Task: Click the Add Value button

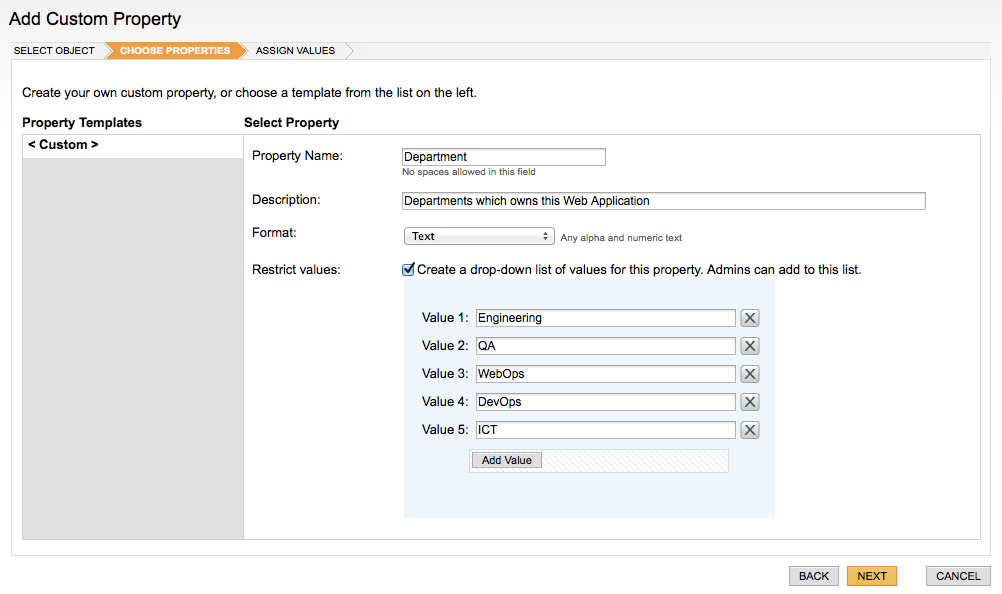Action: click(506, 460)
